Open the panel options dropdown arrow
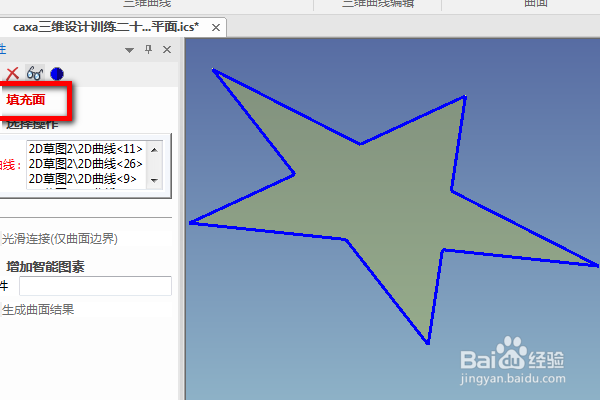The width and height of the screenshot is (600, 400). 129,50
